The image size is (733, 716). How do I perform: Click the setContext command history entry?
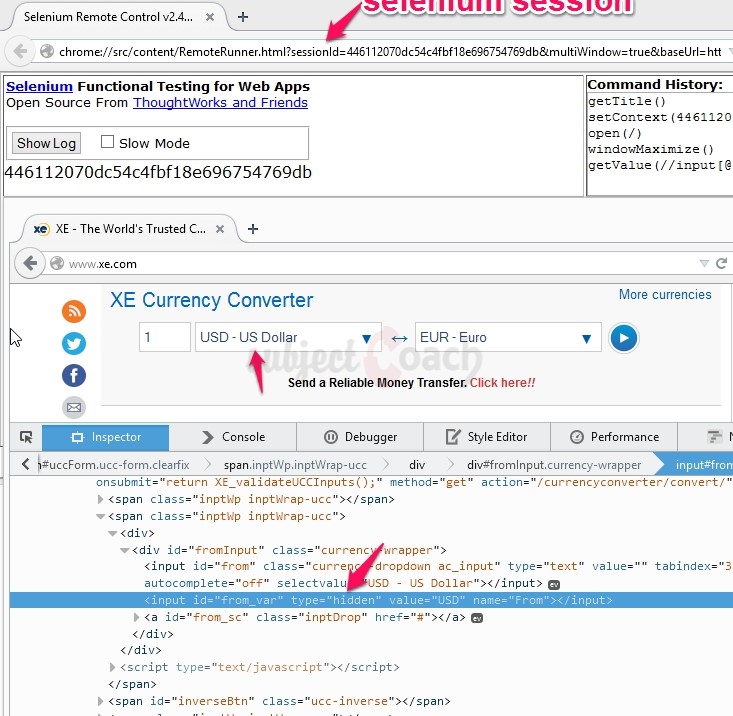[x=659, y=117]
